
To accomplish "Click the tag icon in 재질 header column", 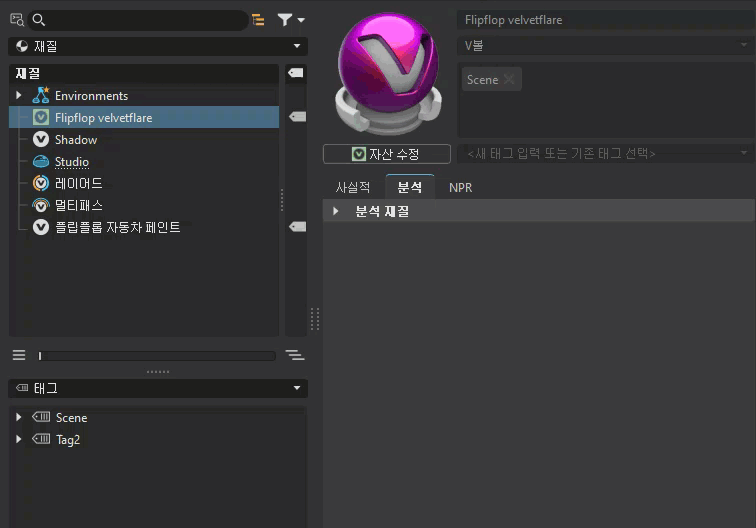I will click(x=296, y=73).
